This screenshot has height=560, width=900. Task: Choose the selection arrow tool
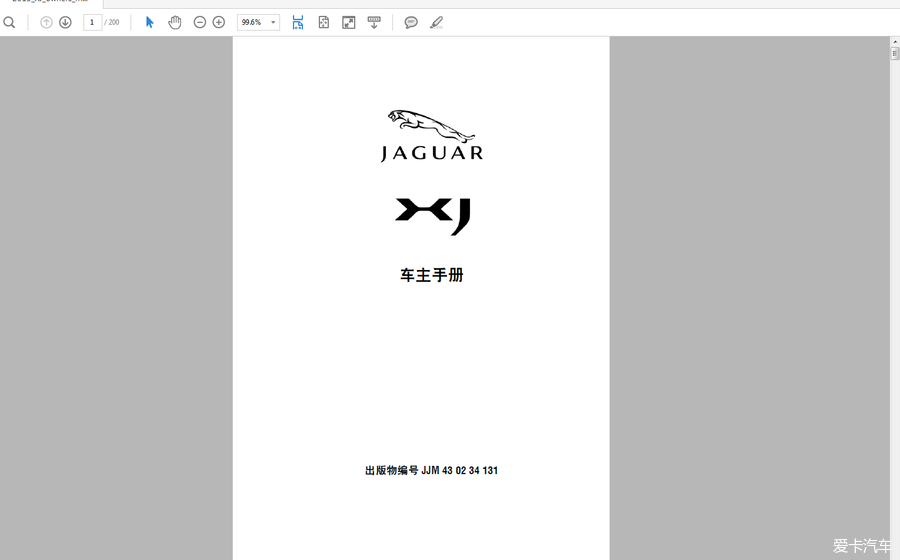150,22
